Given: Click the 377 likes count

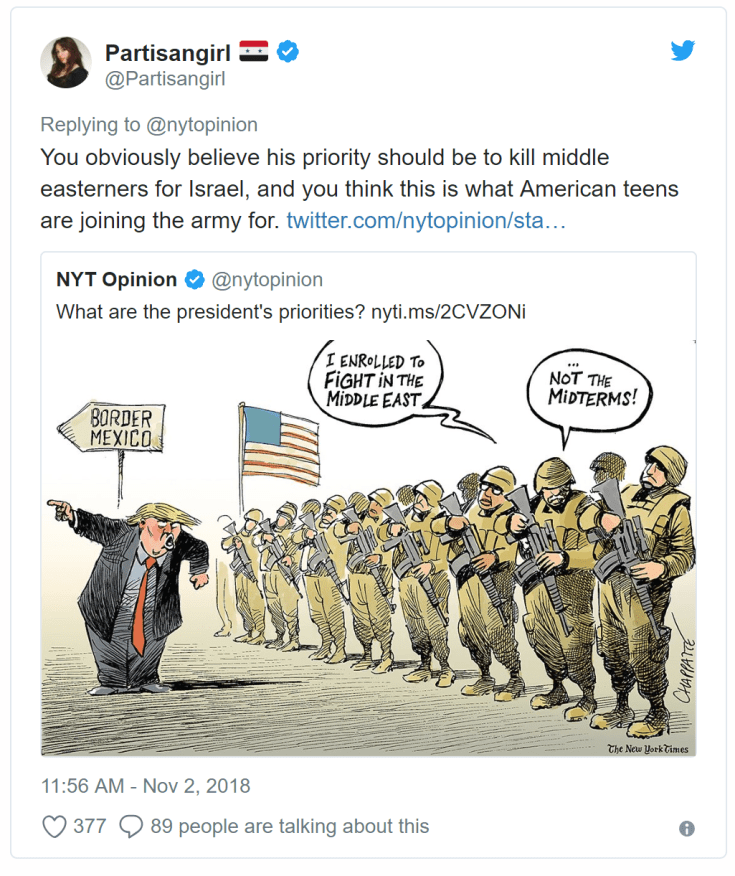Looking at the screenshot, I should 89,826.
